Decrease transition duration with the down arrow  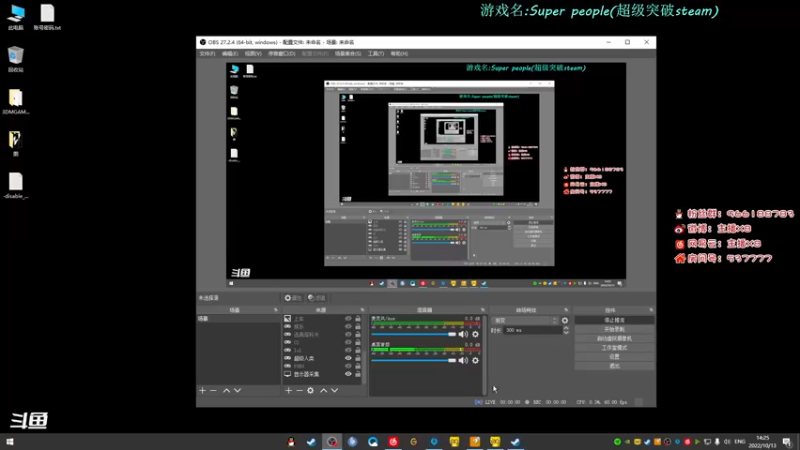tap(566, 333)
